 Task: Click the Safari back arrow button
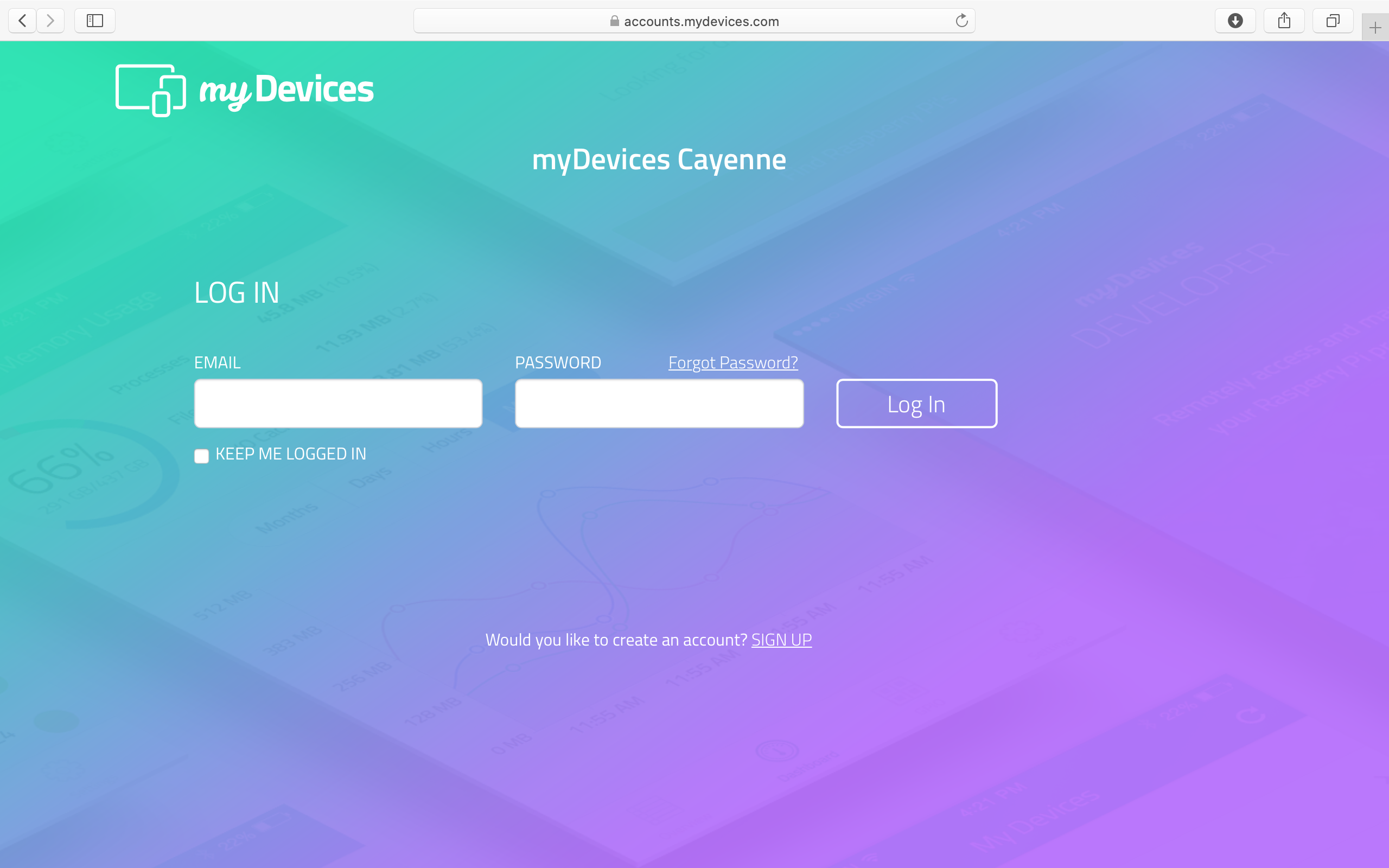point(22,21)
